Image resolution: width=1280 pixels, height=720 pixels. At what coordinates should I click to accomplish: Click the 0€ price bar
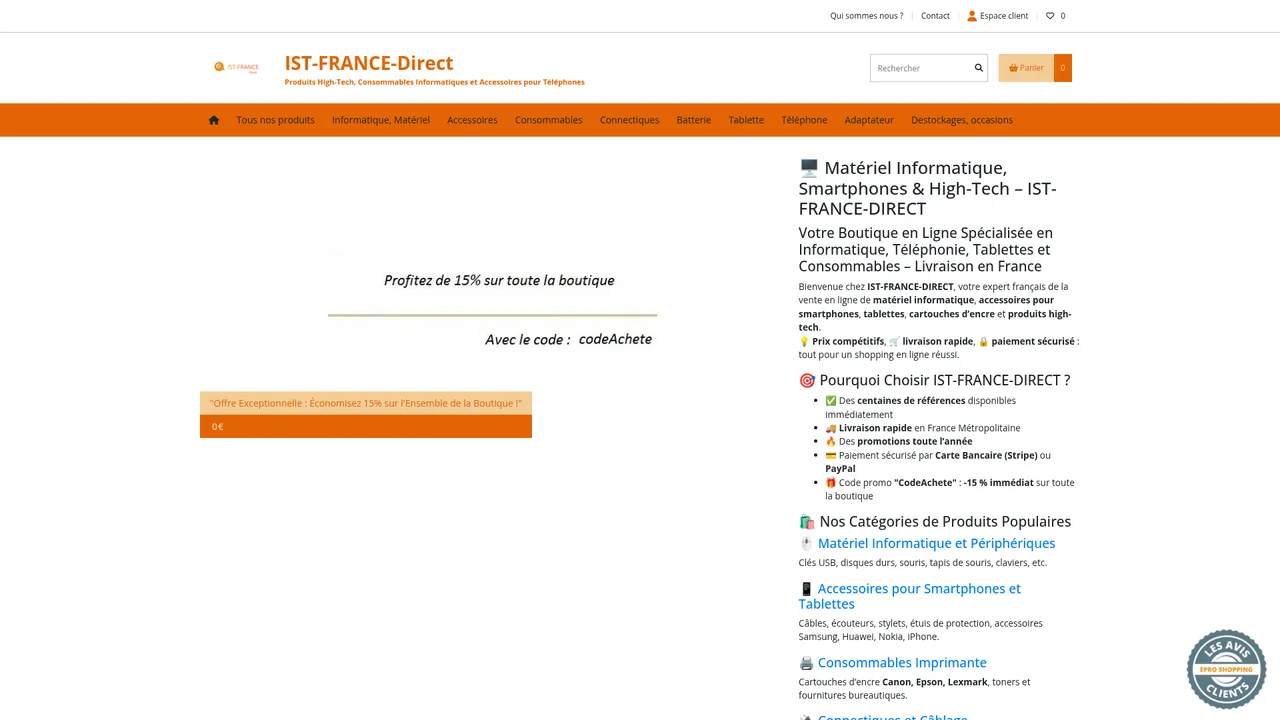[366, 426]
